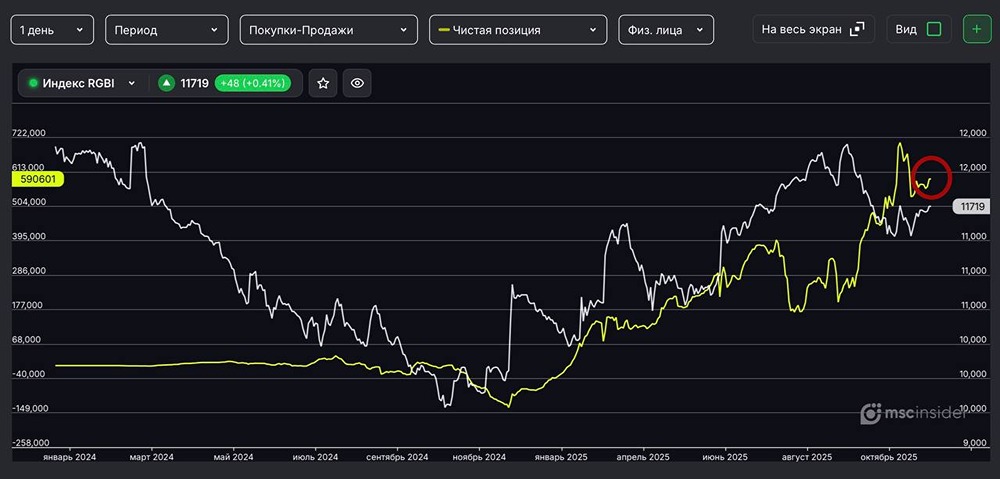Image resolution: width=1000 pixels, height=479 pixels.
Task: Click the green dot beside Индекс RGBI
Action: pyautogui.click(x=33, y=84)
